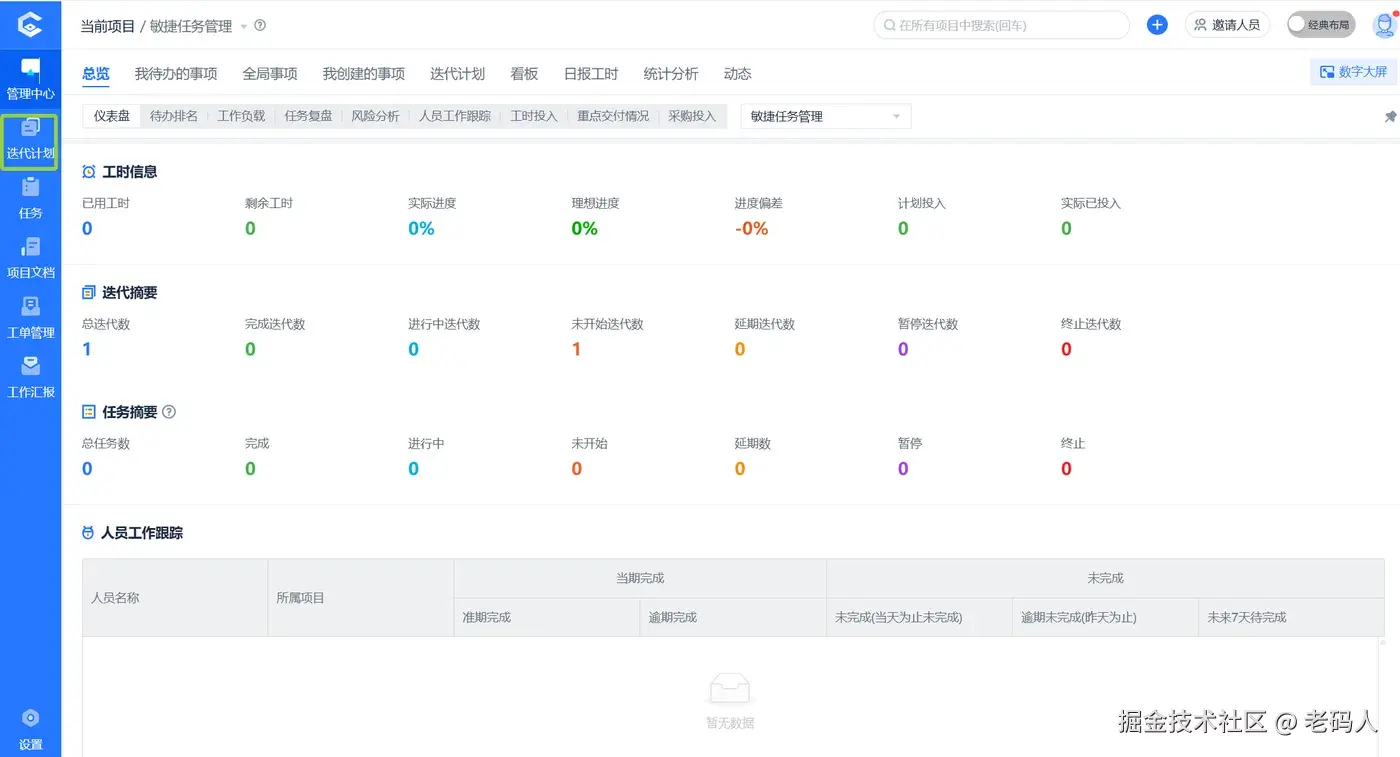Switch to the 总览 tab
Image resolution: width=1400 pixels, height=757 pixels.
coord(96,74)
